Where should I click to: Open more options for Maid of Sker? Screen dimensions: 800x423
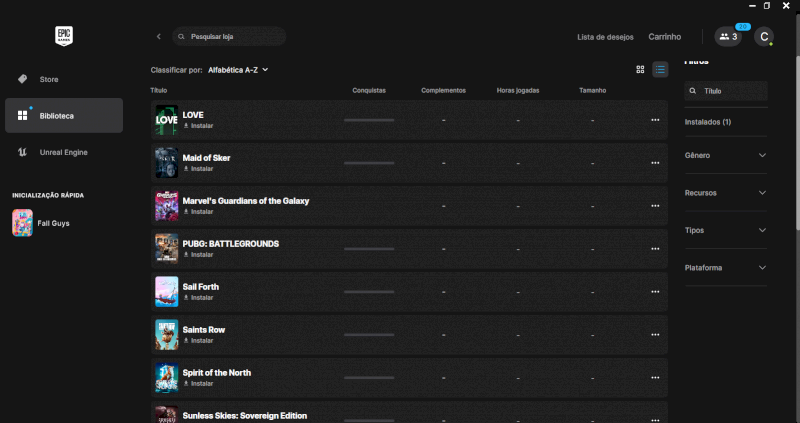pyautogui.click(x=655, y=163)
